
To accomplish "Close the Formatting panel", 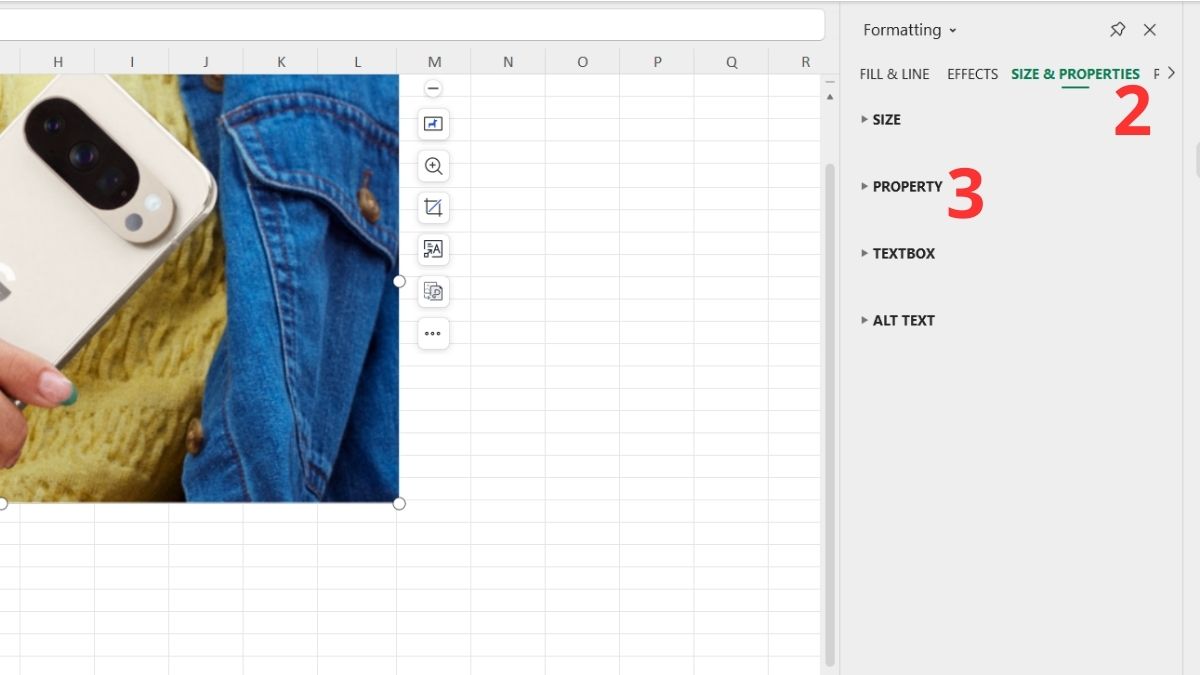I will click(x=1150, y=30).
